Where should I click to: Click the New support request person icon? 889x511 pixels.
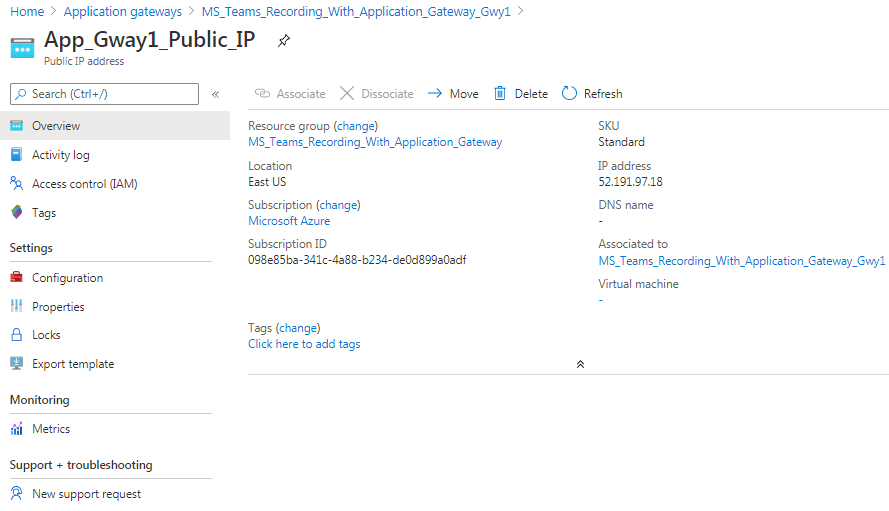[16, 493]
